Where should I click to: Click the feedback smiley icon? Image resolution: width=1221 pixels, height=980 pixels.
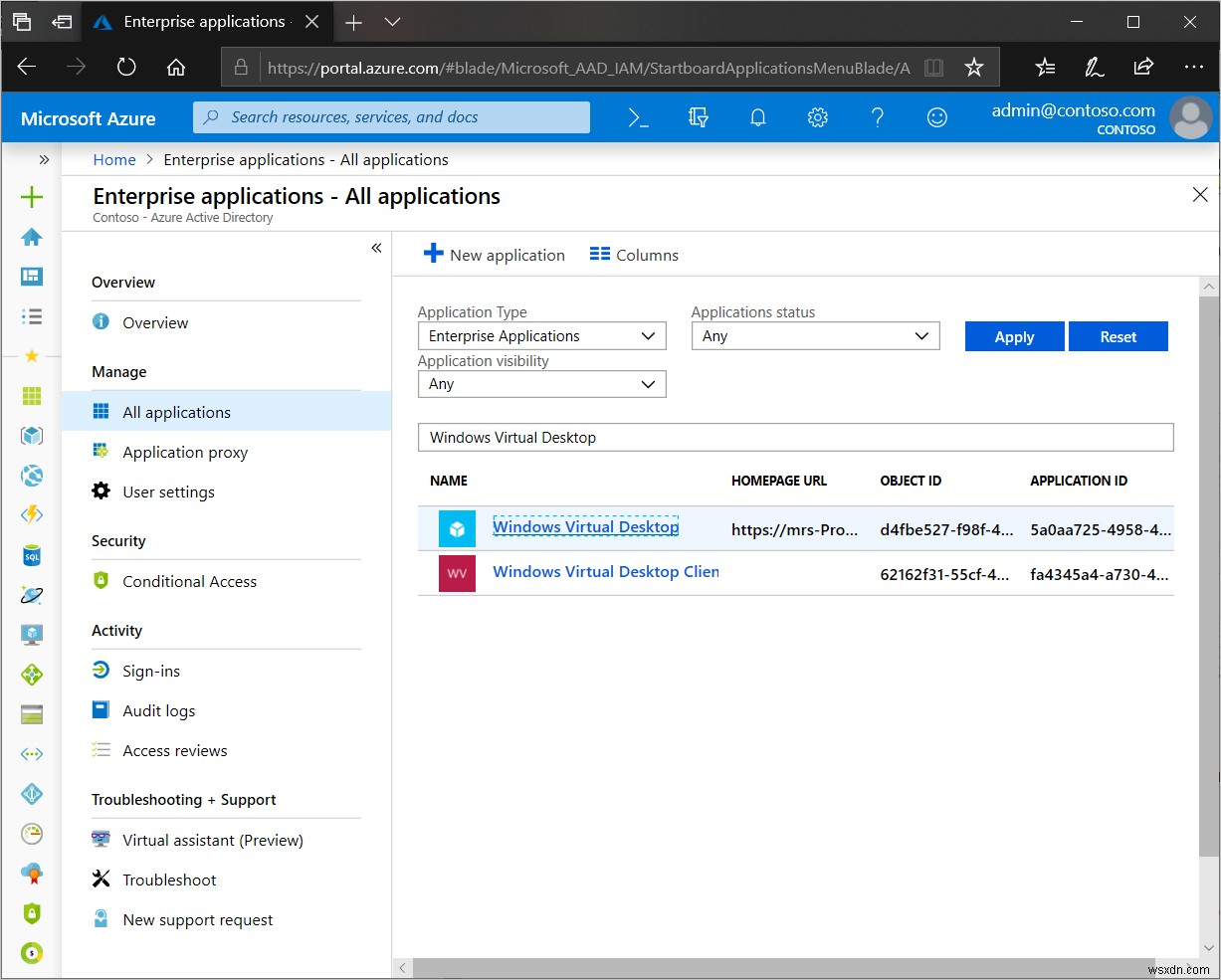[936, 116]
